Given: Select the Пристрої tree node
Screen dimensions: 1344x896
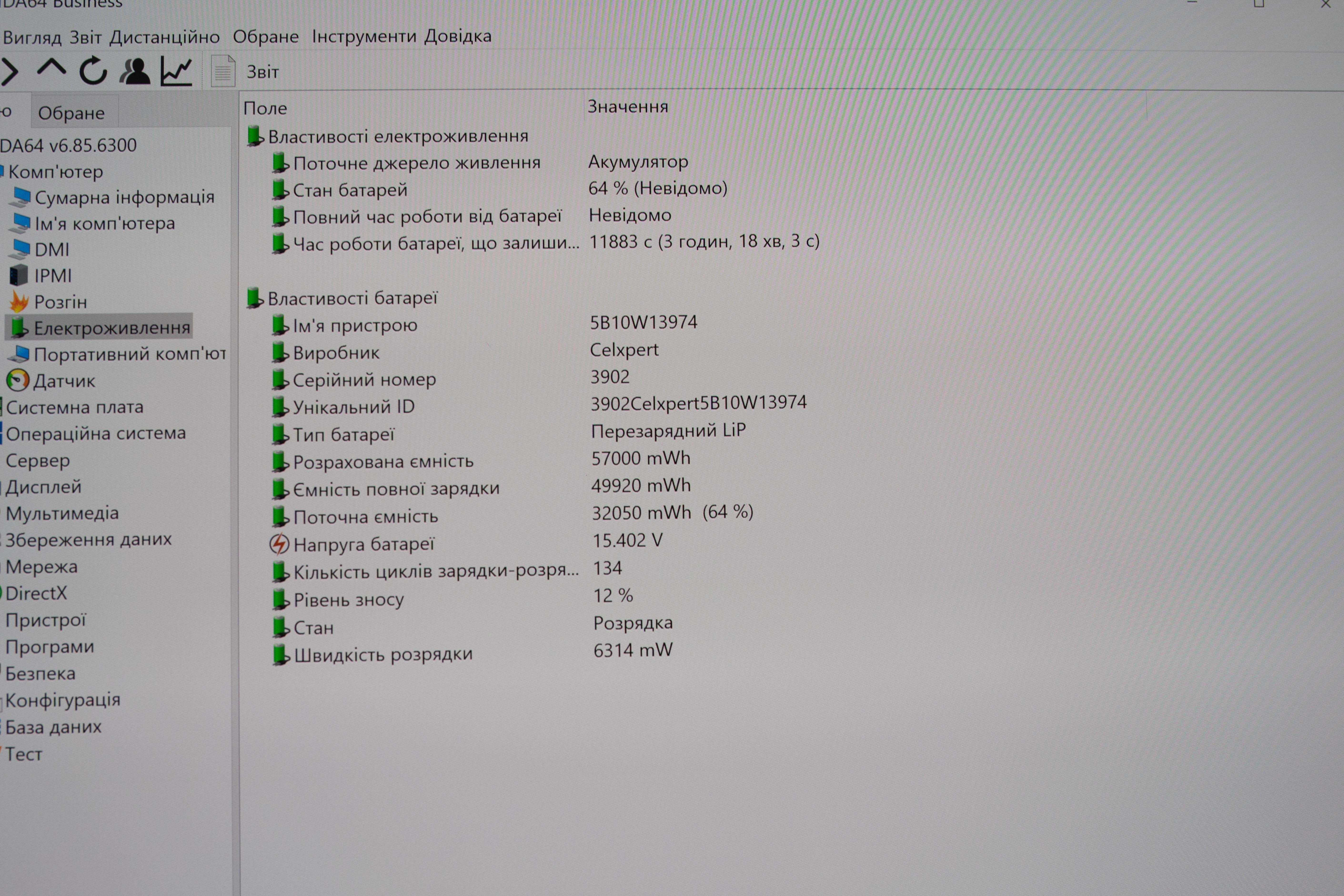Looking at the screenshot, I should [x=46, y=620].
